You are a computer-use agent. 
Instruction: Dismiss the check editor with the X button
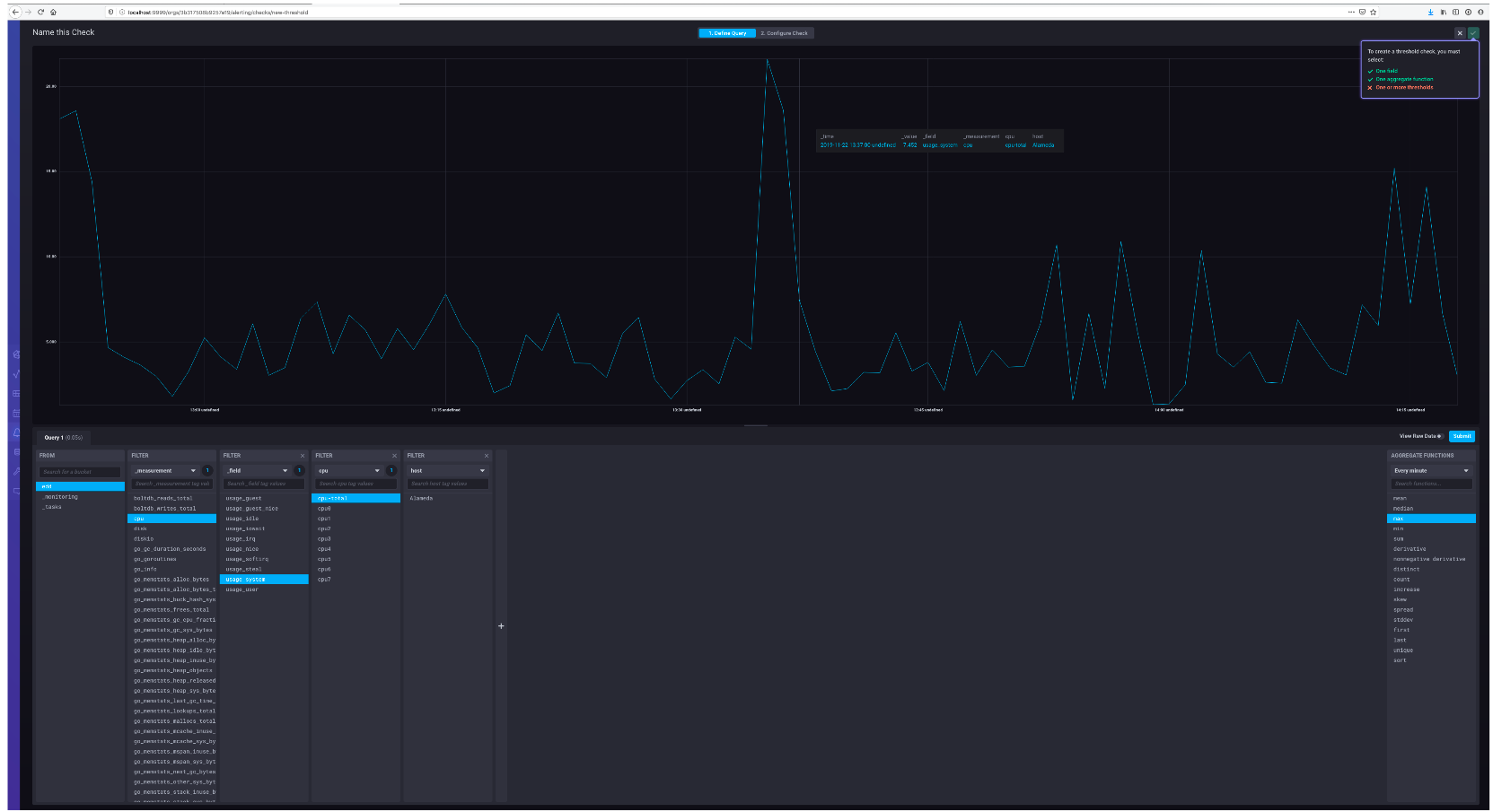(1460, 33)
